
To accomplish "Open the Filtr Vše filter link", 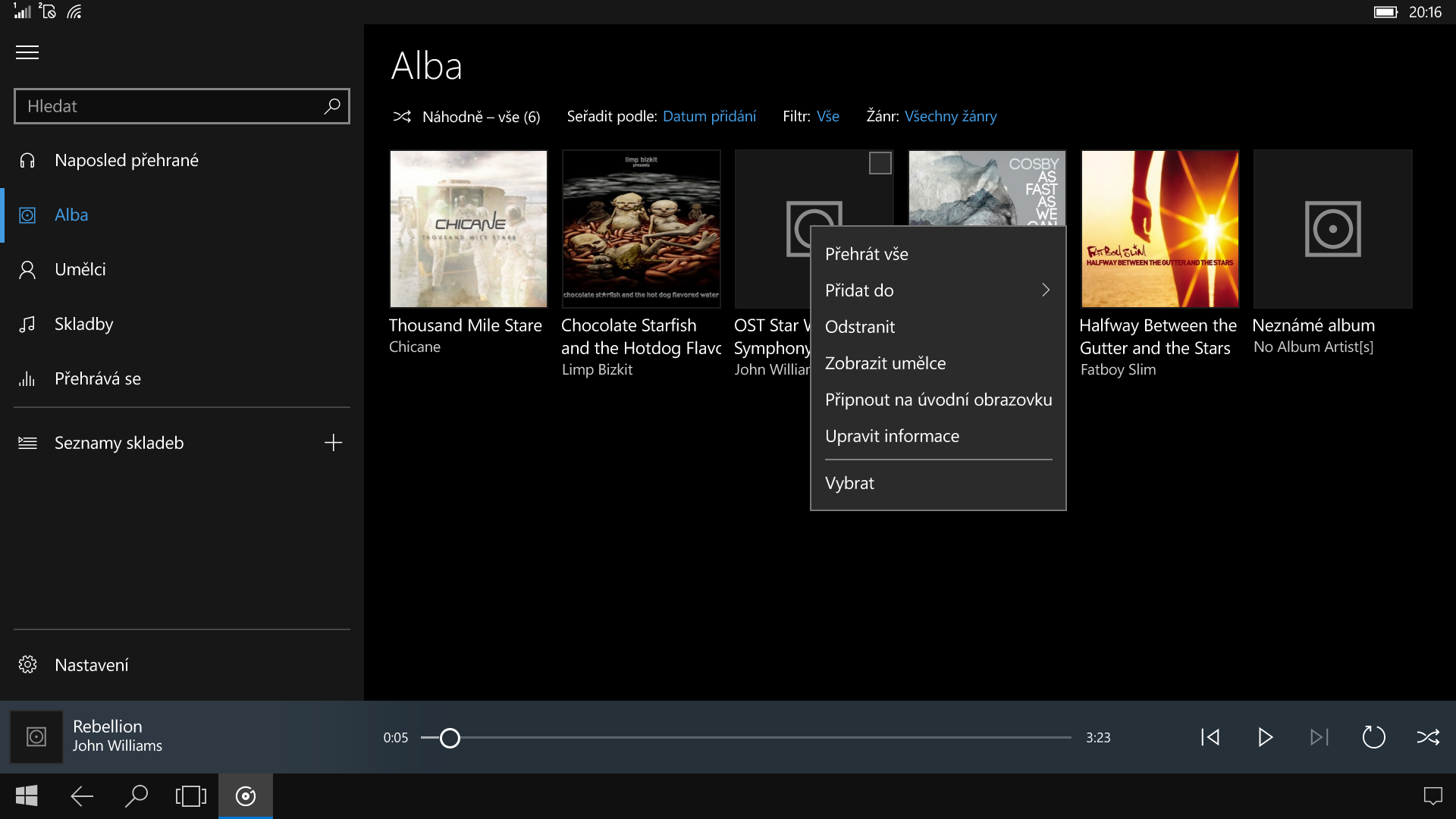I will (827, 116).
